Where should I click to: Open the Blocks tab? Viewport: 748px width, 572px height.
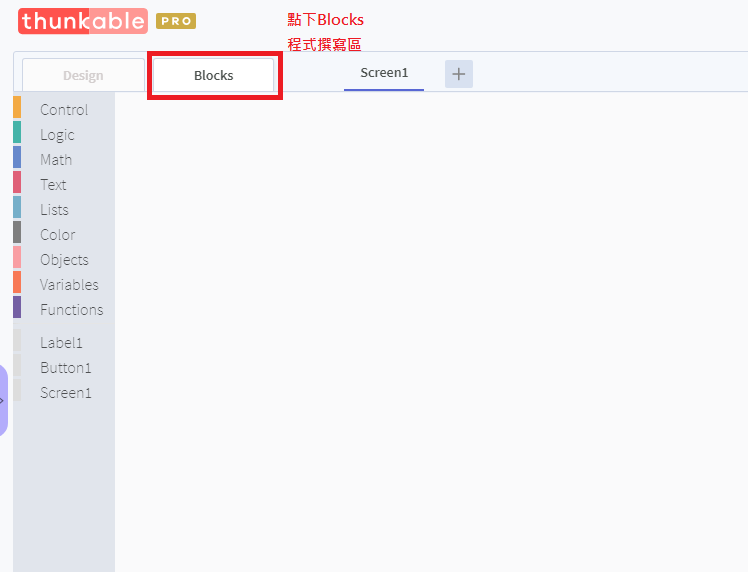tap(214, 75)
